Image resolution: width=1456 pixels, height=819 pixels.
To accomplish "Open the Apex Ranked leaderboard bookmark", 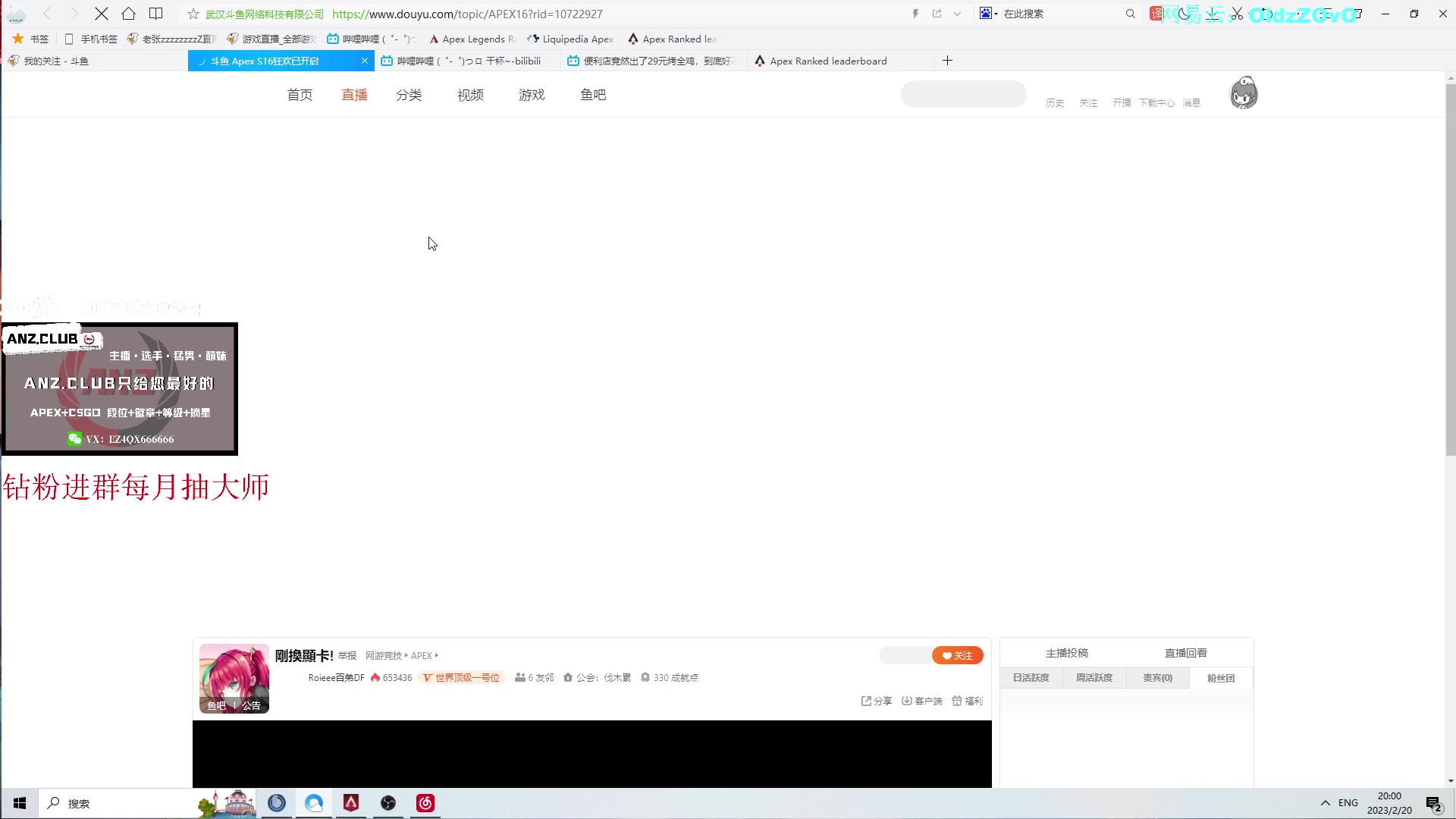I will [x=672, y=39].
